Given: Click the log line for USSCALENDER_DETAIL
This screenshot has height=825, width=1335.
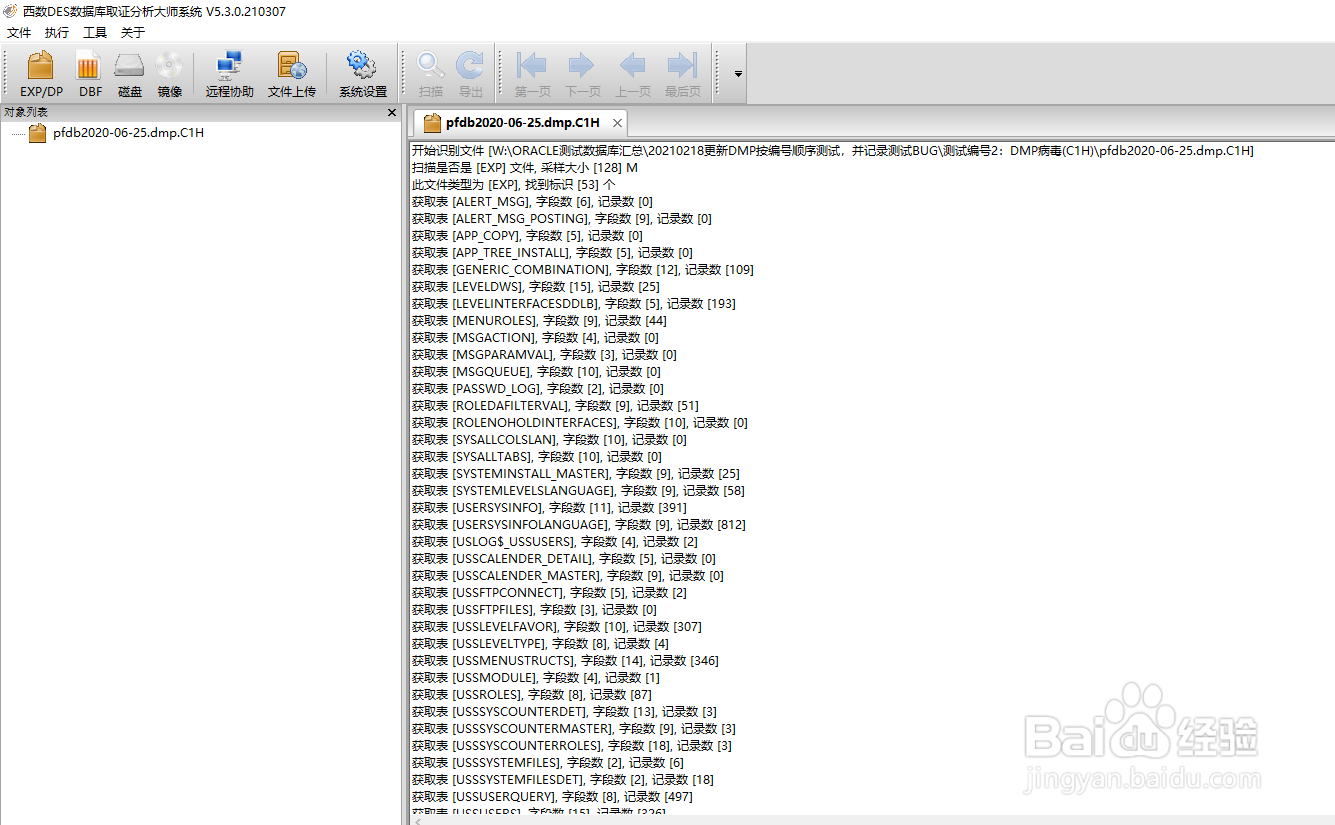Looking at the screenshot, I should click(565, 559).
